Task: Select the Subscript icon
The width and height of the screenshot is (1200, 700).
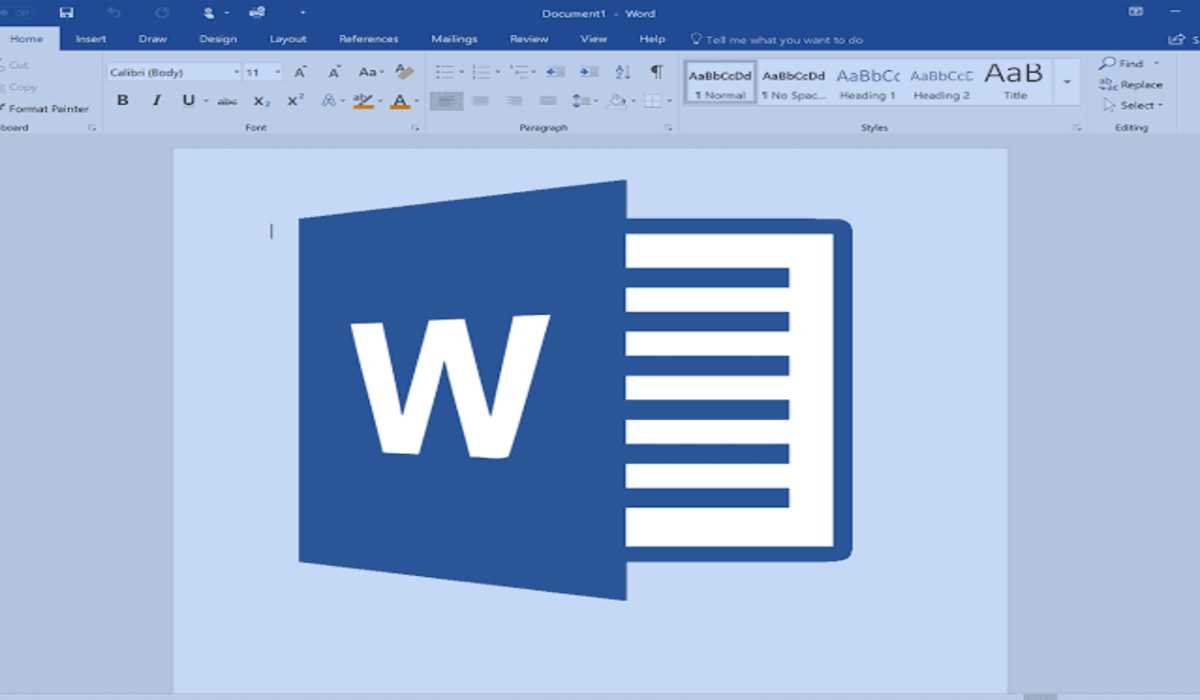Action: coord(262,100)
